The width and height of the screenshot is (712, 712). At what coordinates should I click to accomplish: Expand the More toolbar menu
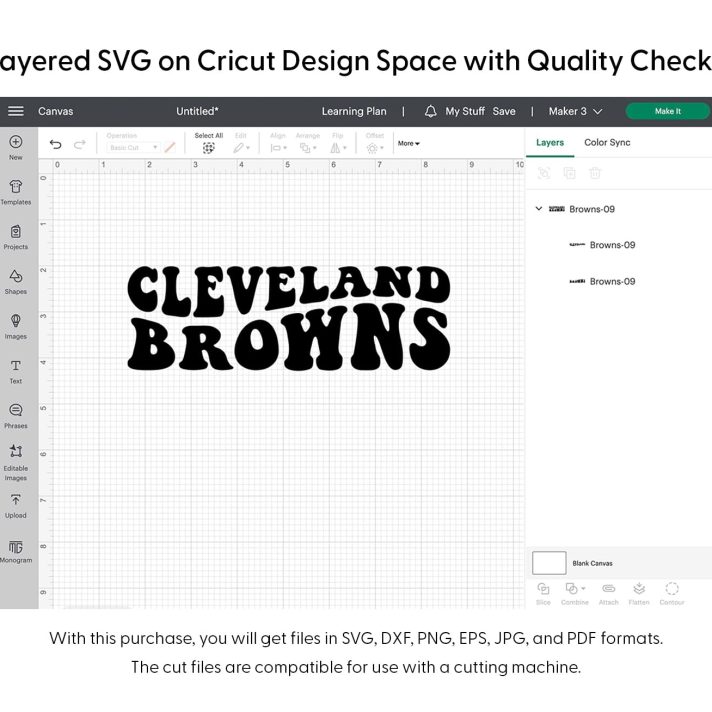[409, 143]
